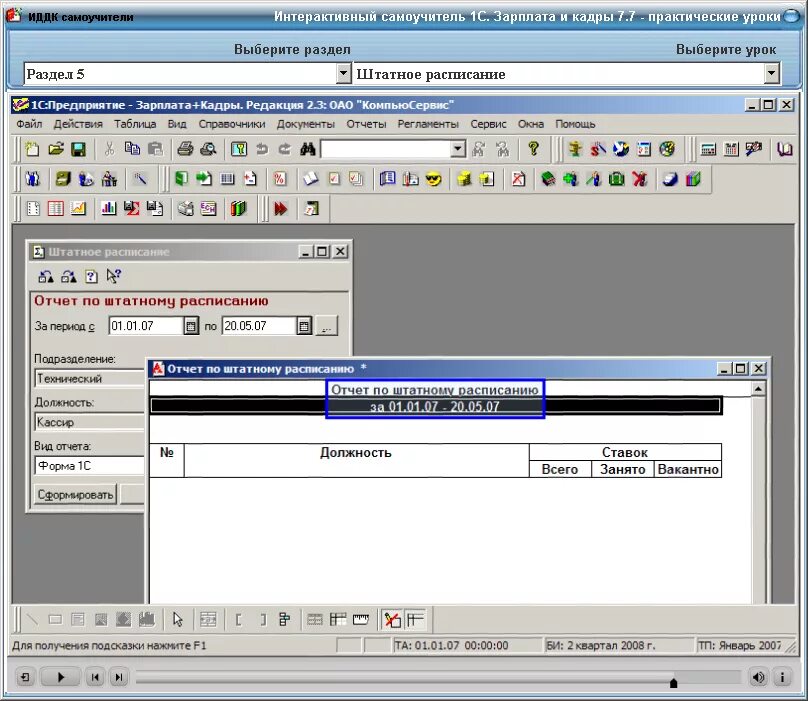808x701 pixels.
Task: Open calendar picker for end date 20.05.07
Action: (x=304, y=326)
